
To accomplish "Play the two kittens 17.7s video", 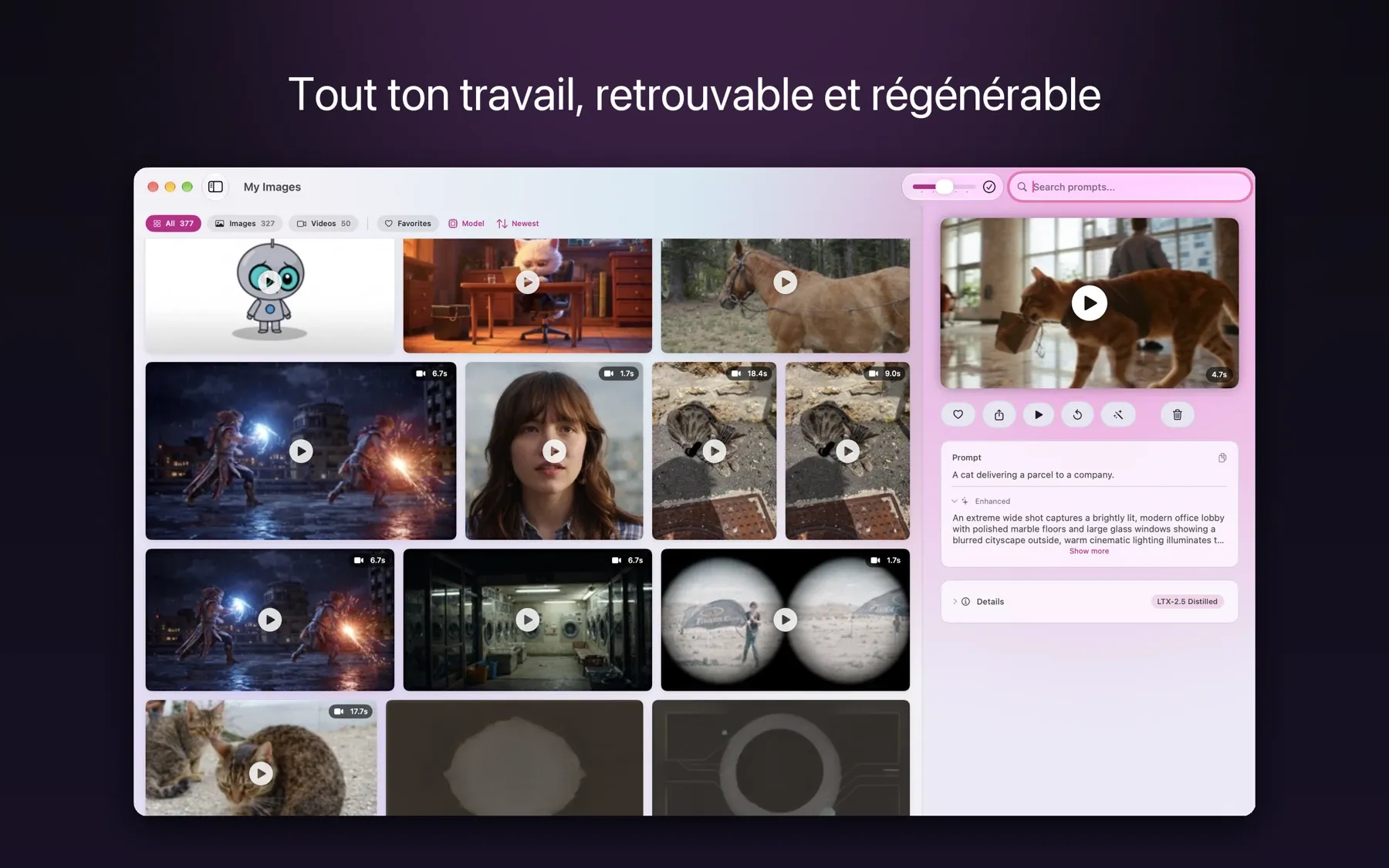I will 261,773.
